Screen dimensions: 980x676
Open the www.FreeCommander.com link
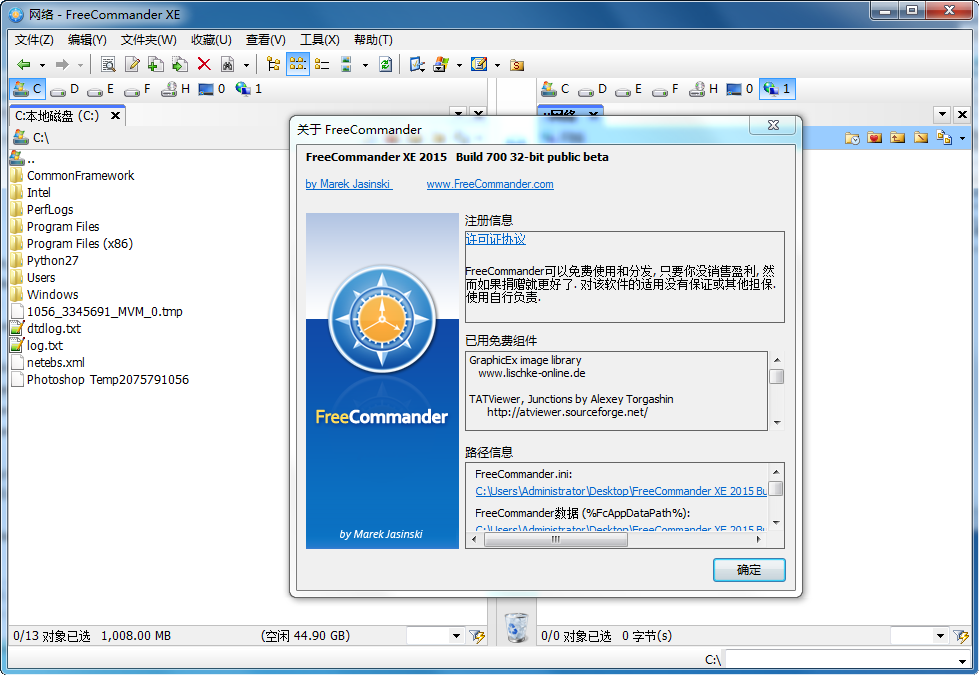pos(489,184)
